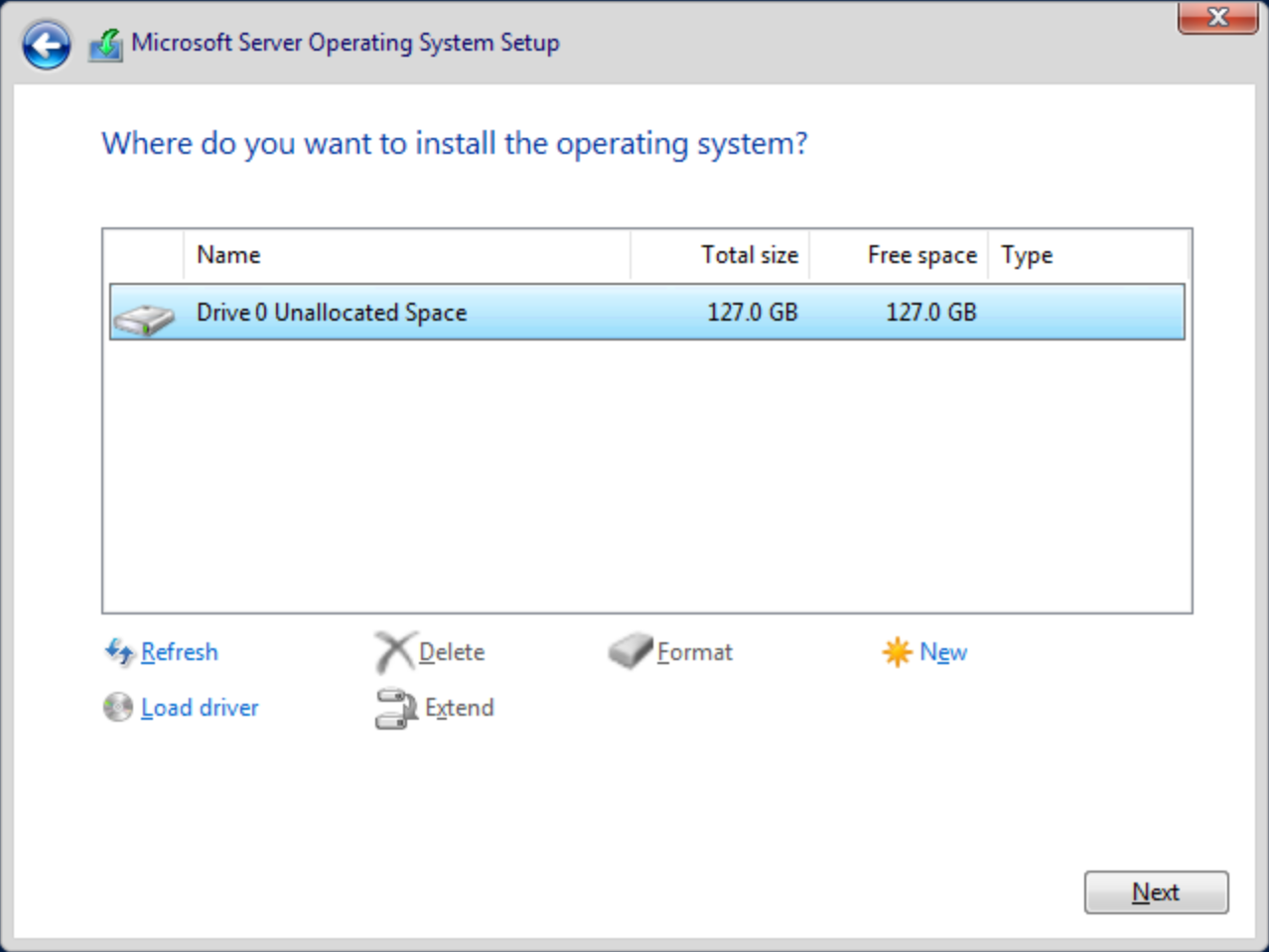Click the back arrow button
1269x952 pixels.
46,46
